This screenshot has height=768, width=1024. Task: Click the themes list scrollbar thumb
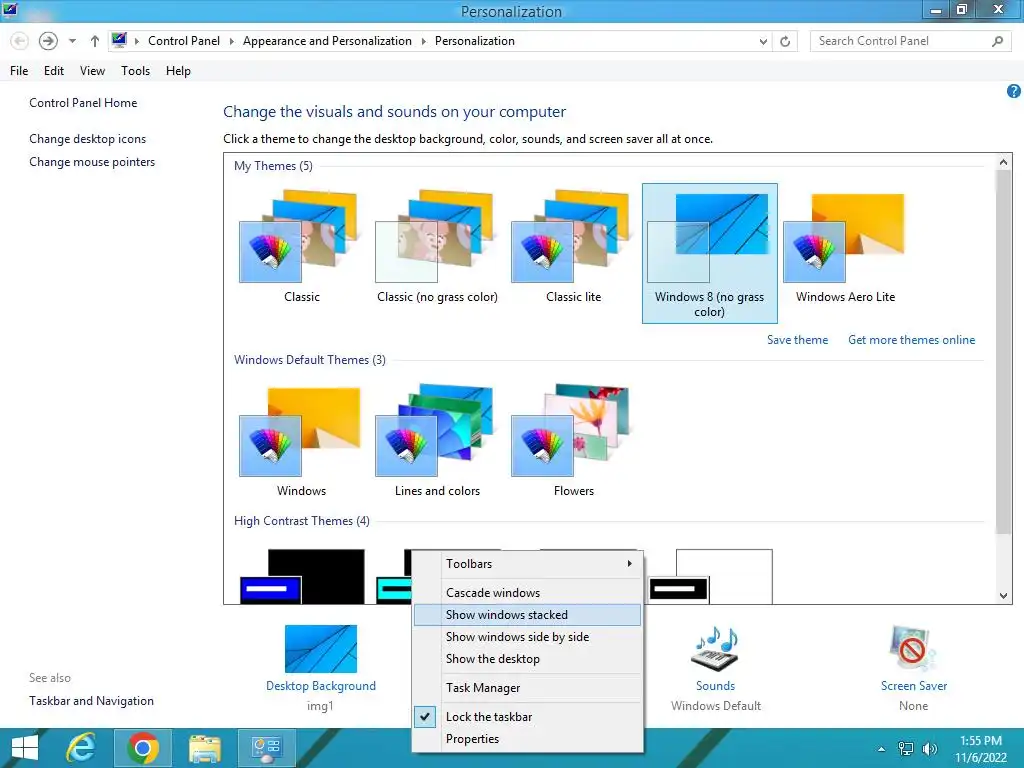click(1003, 353)
